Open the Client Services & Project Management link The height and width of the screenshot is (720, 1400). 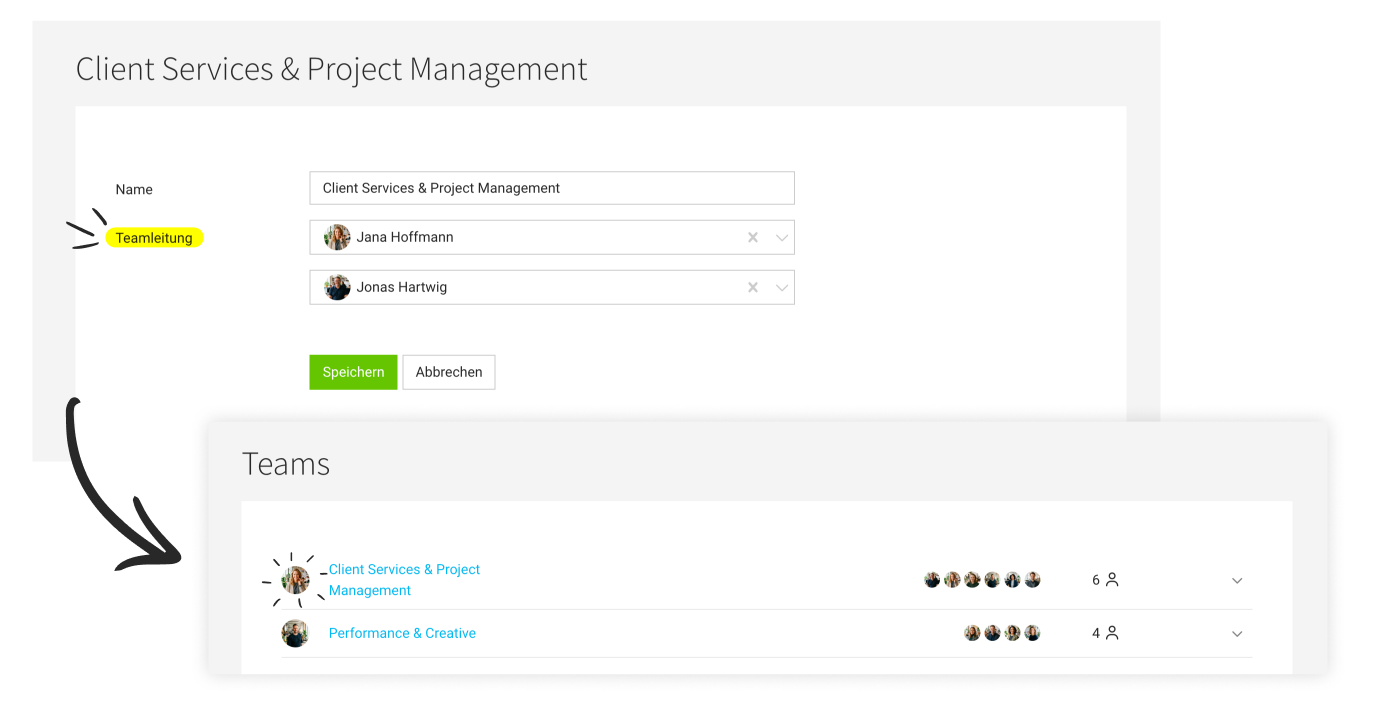(404, 580)
